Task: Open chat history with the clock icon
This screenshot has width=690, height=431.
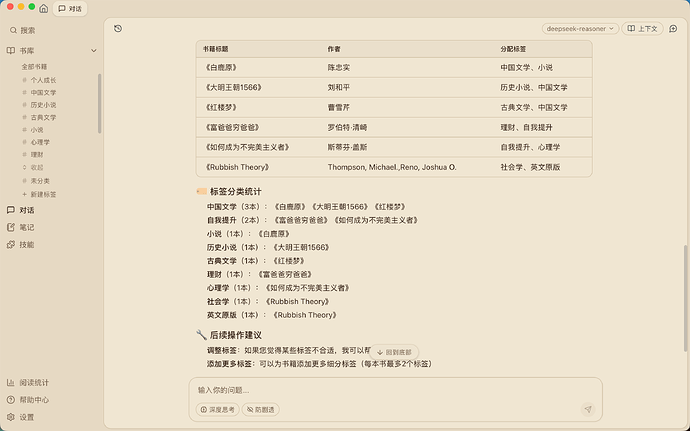Action: tap(118, 29)
